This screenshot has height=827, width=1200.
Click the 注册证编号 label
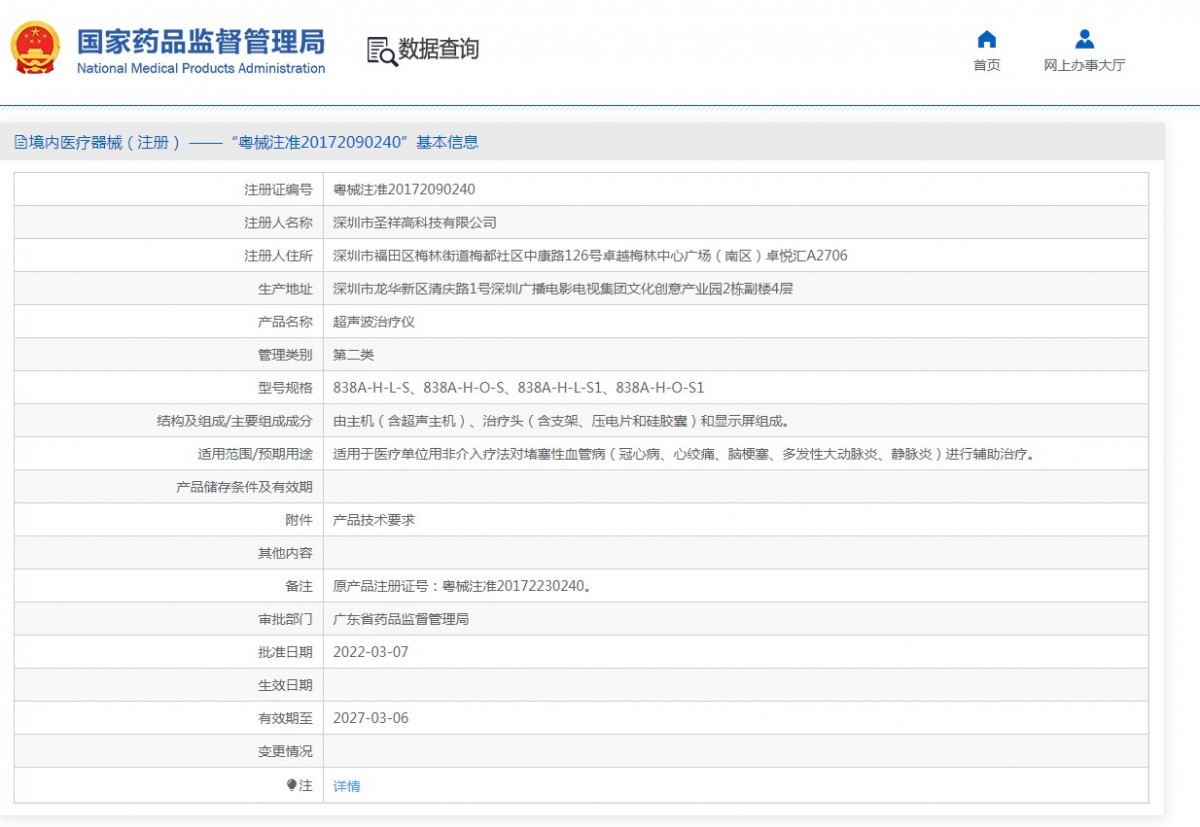point(278,189)
